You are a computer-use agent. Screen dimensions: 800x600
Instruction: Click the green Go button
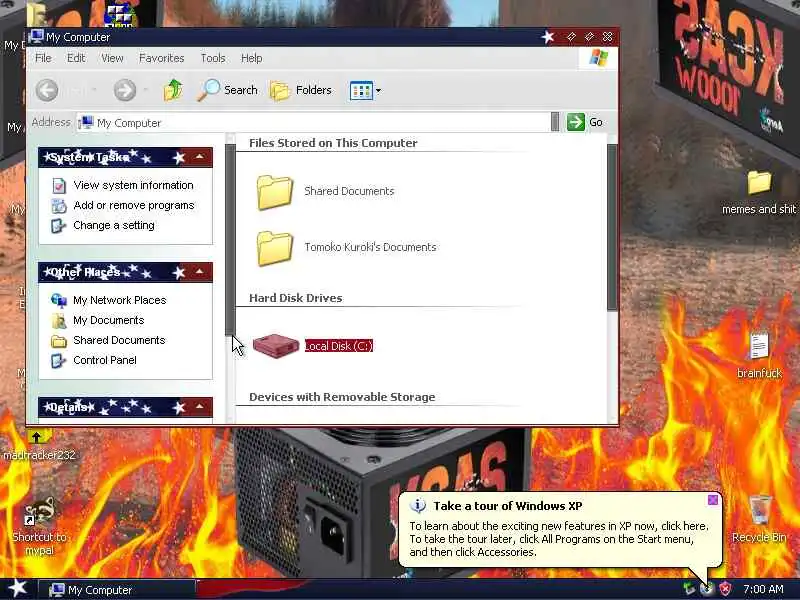585,122
